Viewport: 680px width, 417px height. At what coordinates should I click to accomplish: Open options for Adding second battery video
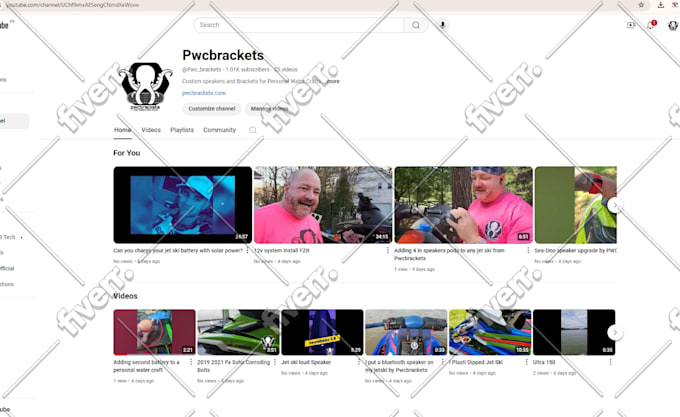(191, 362)
